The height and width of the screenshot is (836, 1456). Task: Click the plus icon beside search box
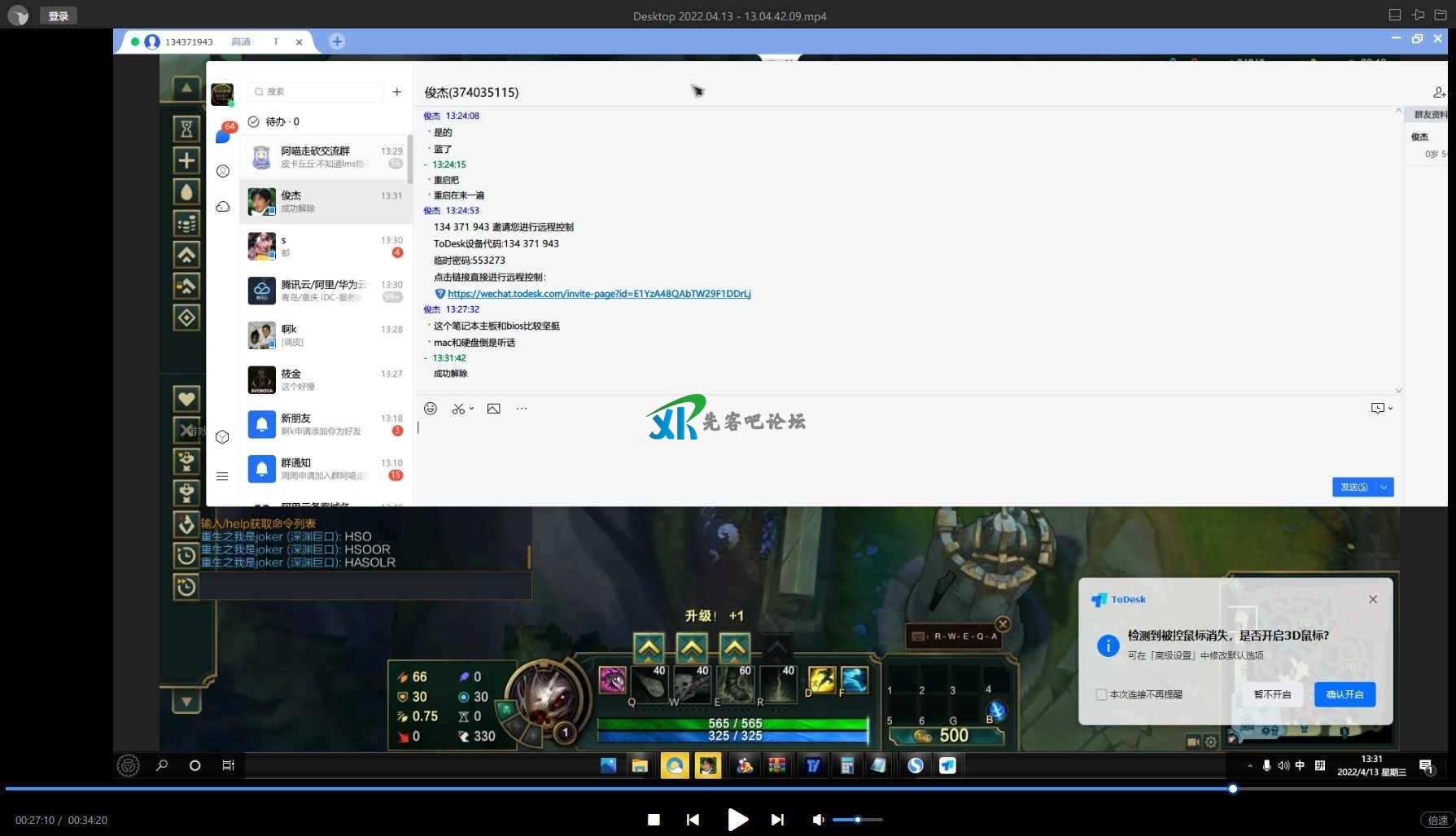(396, 92)
